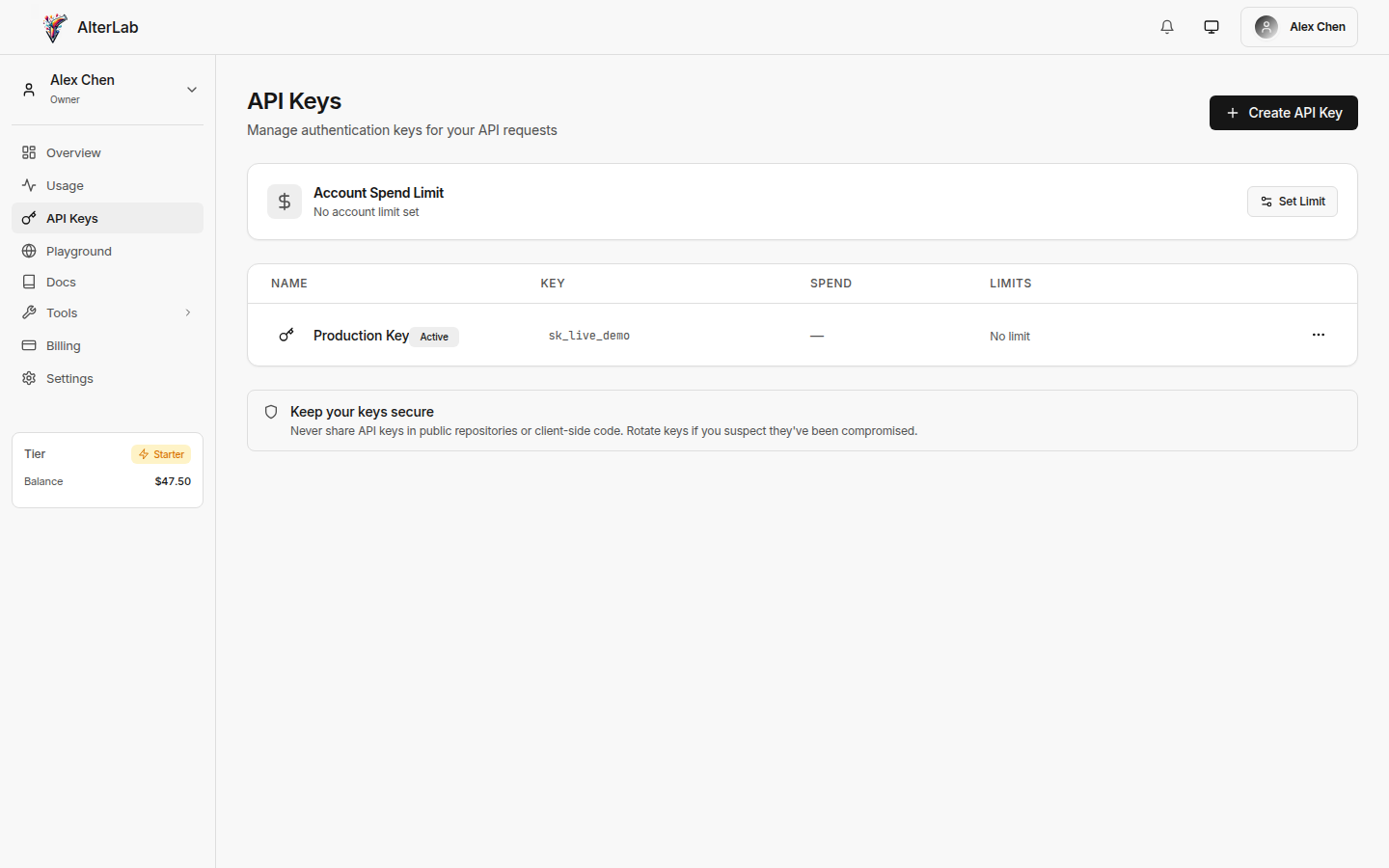Click the $47.50 balance value
This screenshot has width=1389, height=868.
(173, 481)
